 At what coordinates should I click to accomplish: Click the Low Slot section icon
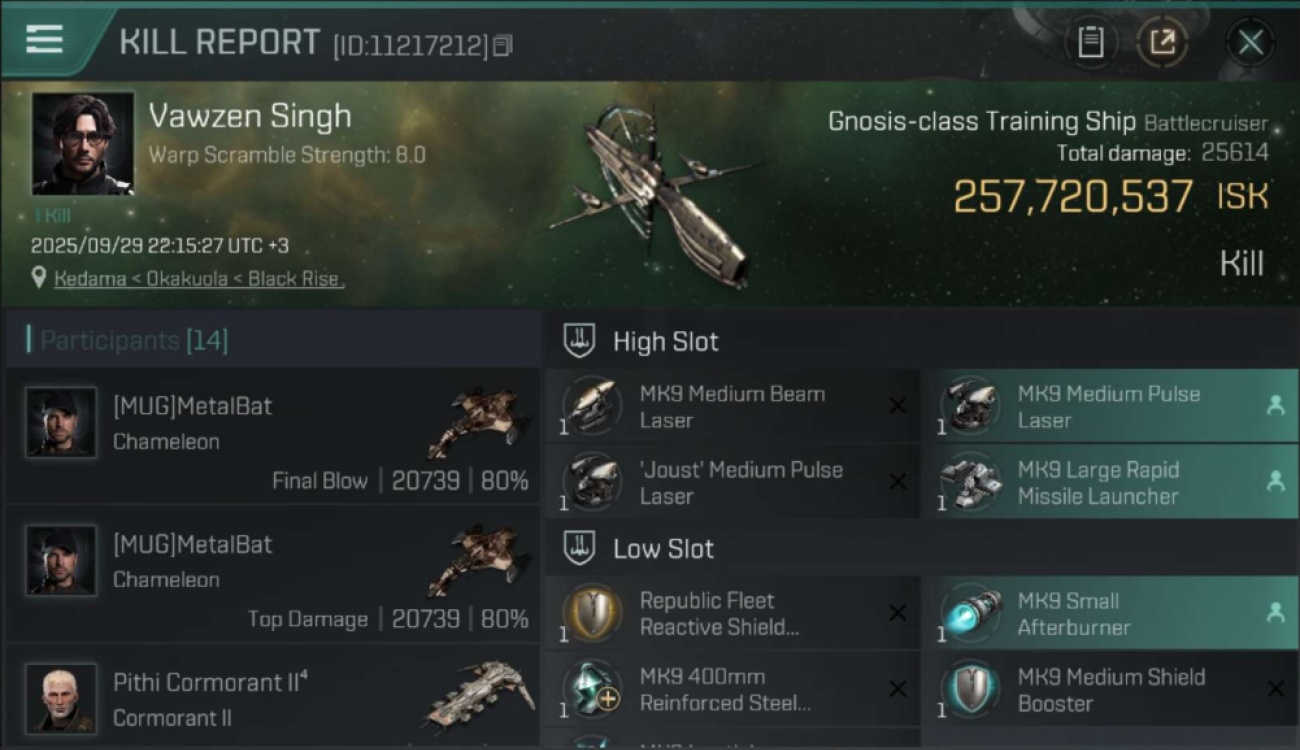pos(579,548)
